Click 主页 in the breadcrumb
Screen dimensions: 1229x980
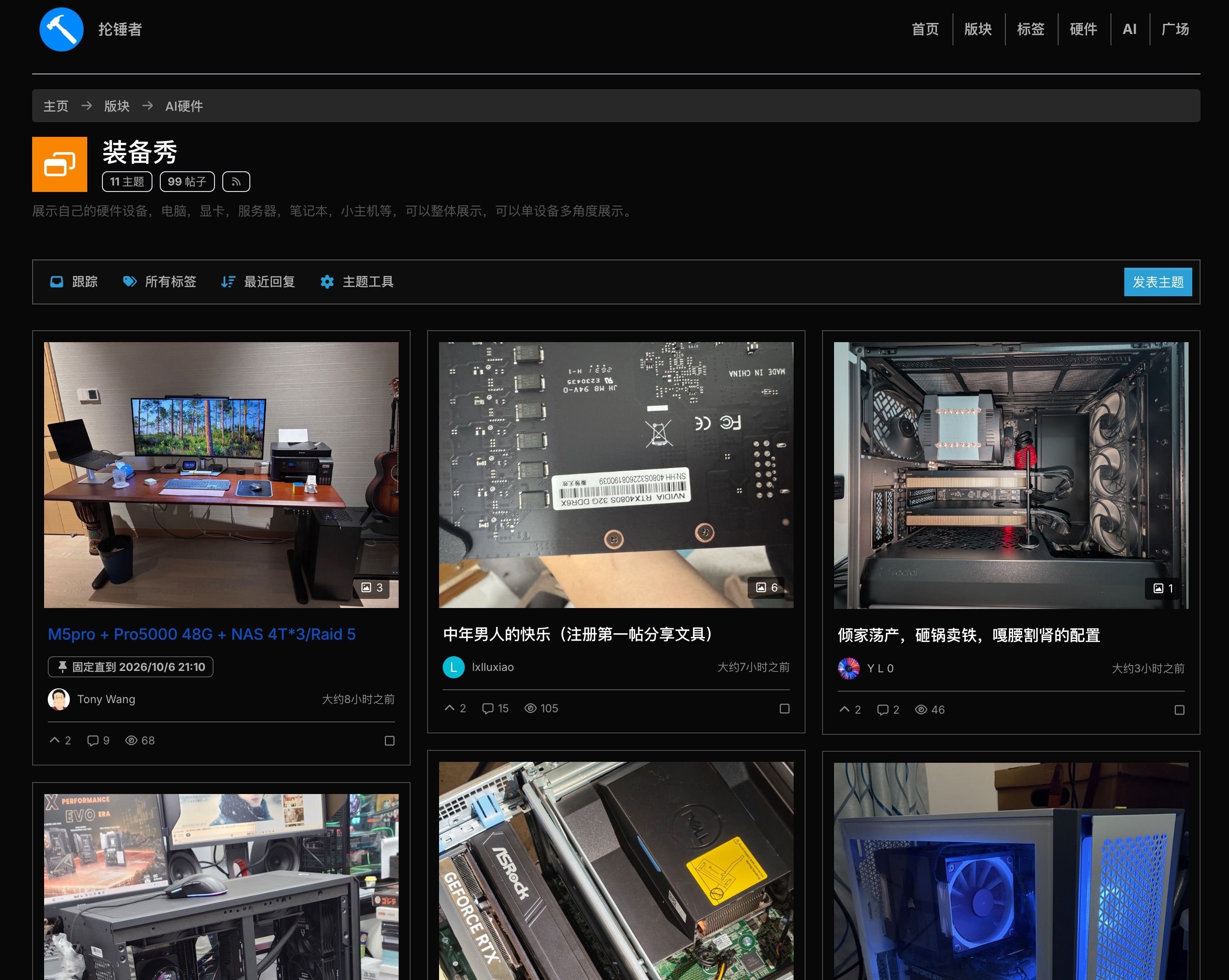(56, 106)
